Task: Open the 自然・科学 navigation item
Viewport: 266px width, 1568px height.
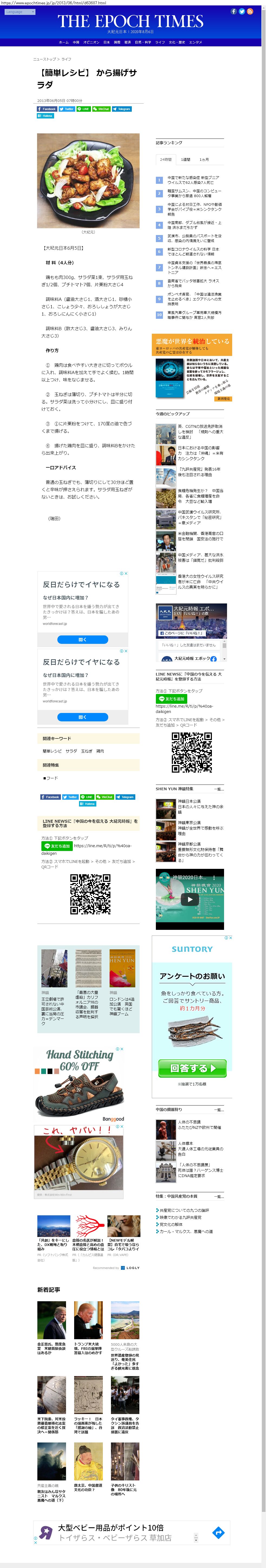Action: (143, 43)
